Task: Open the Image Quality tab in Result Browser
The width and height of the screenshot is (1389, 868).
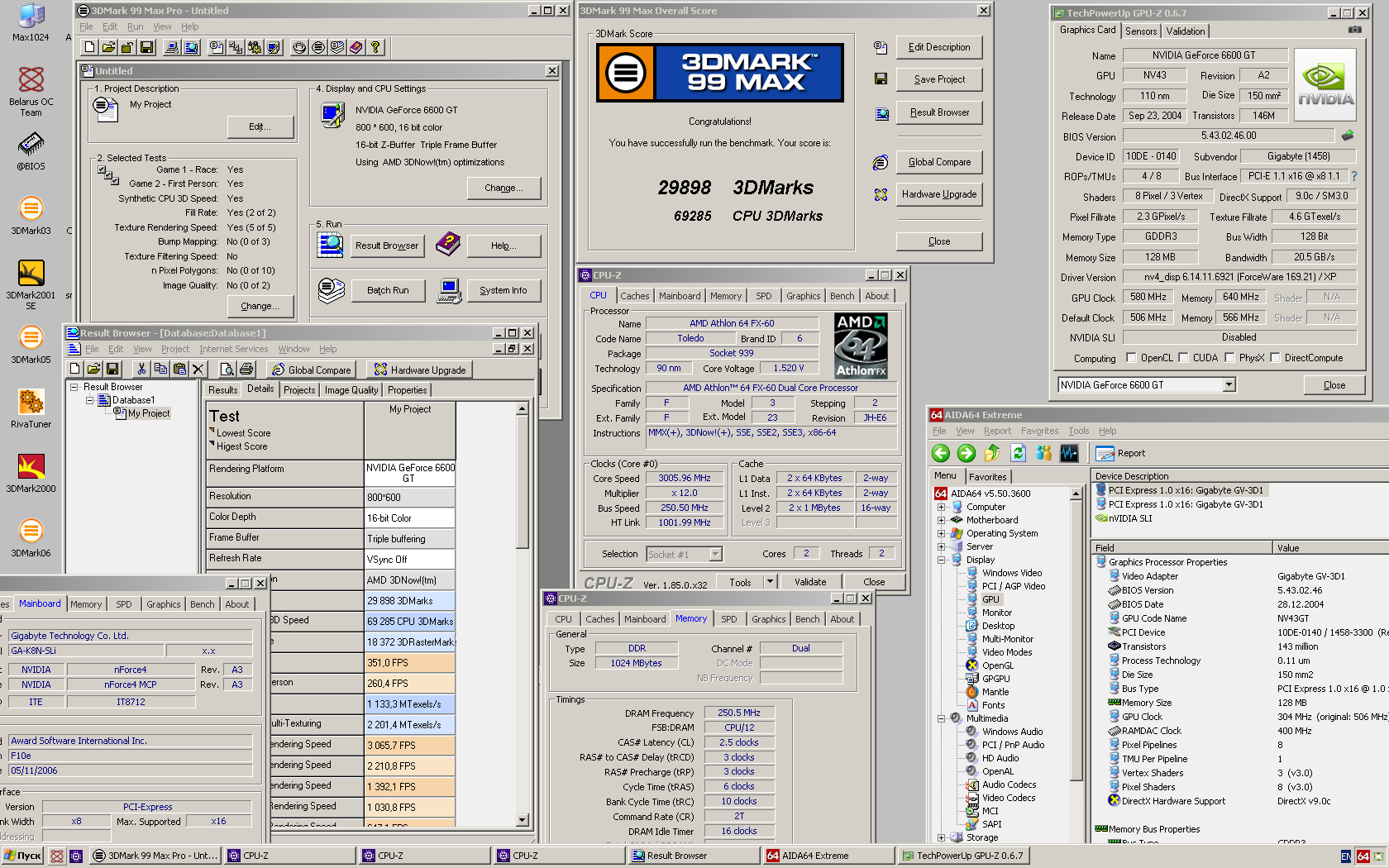Action: (x=351, y=390)
